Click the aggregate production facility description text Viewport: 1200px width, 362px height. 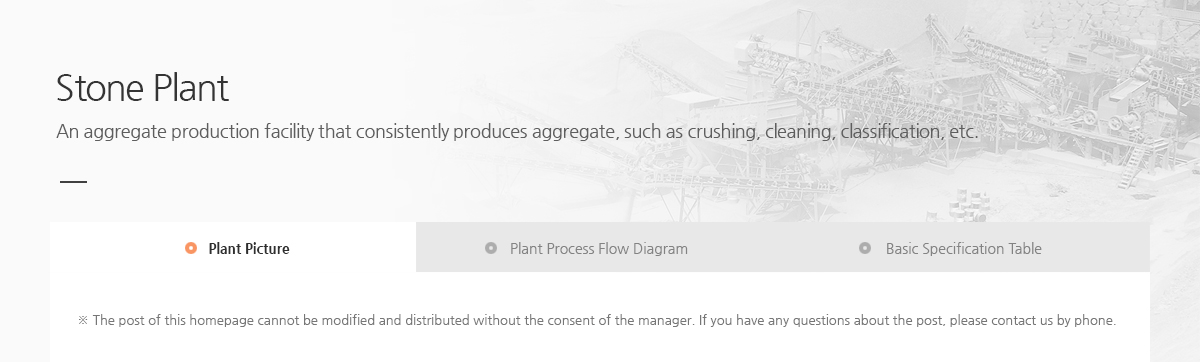click(516, 132)
